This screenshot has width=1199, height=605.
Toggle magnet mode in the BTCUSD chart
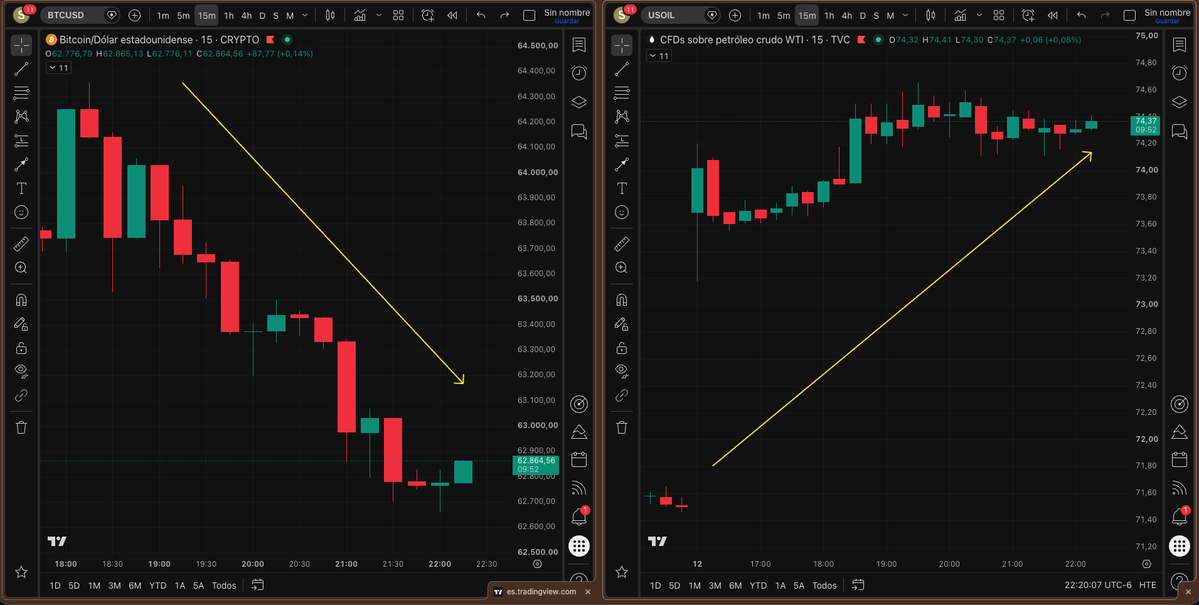(21, 300)
